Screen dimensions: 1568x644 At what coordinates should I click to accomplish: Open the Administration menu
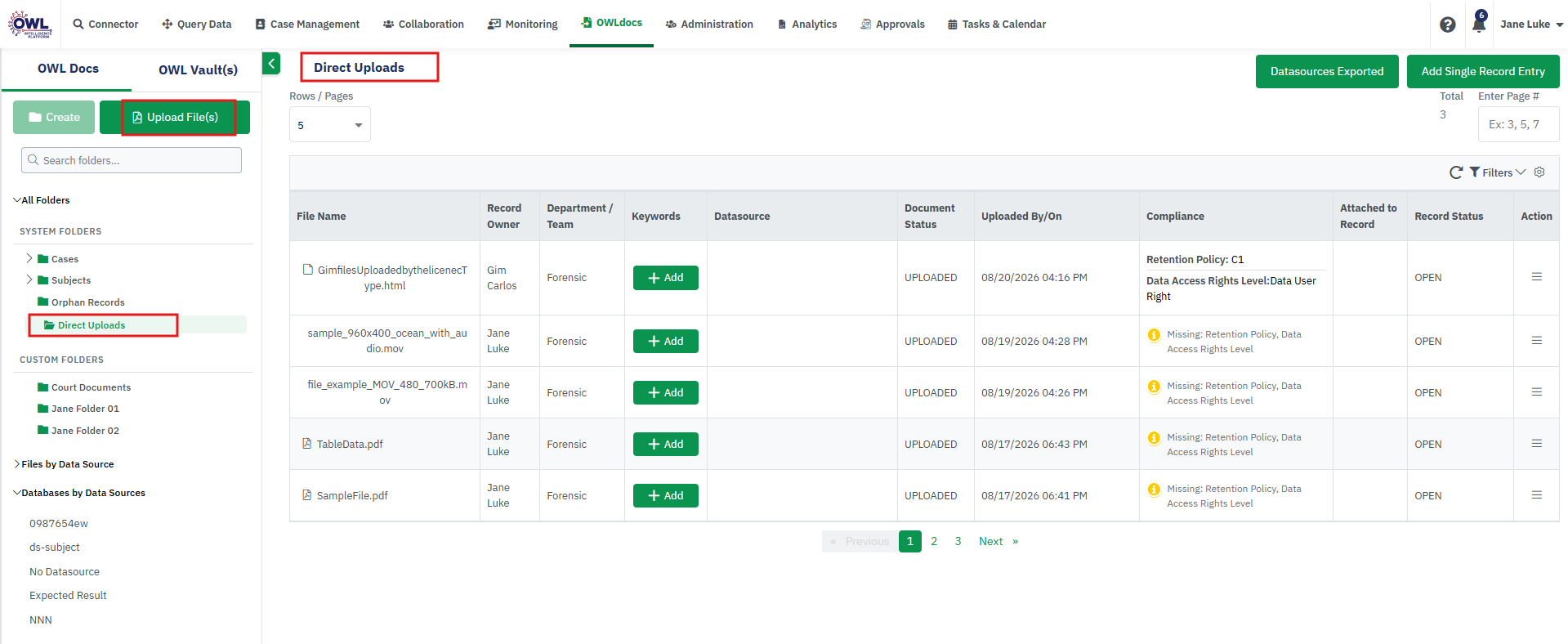click(x=709, y=25)
